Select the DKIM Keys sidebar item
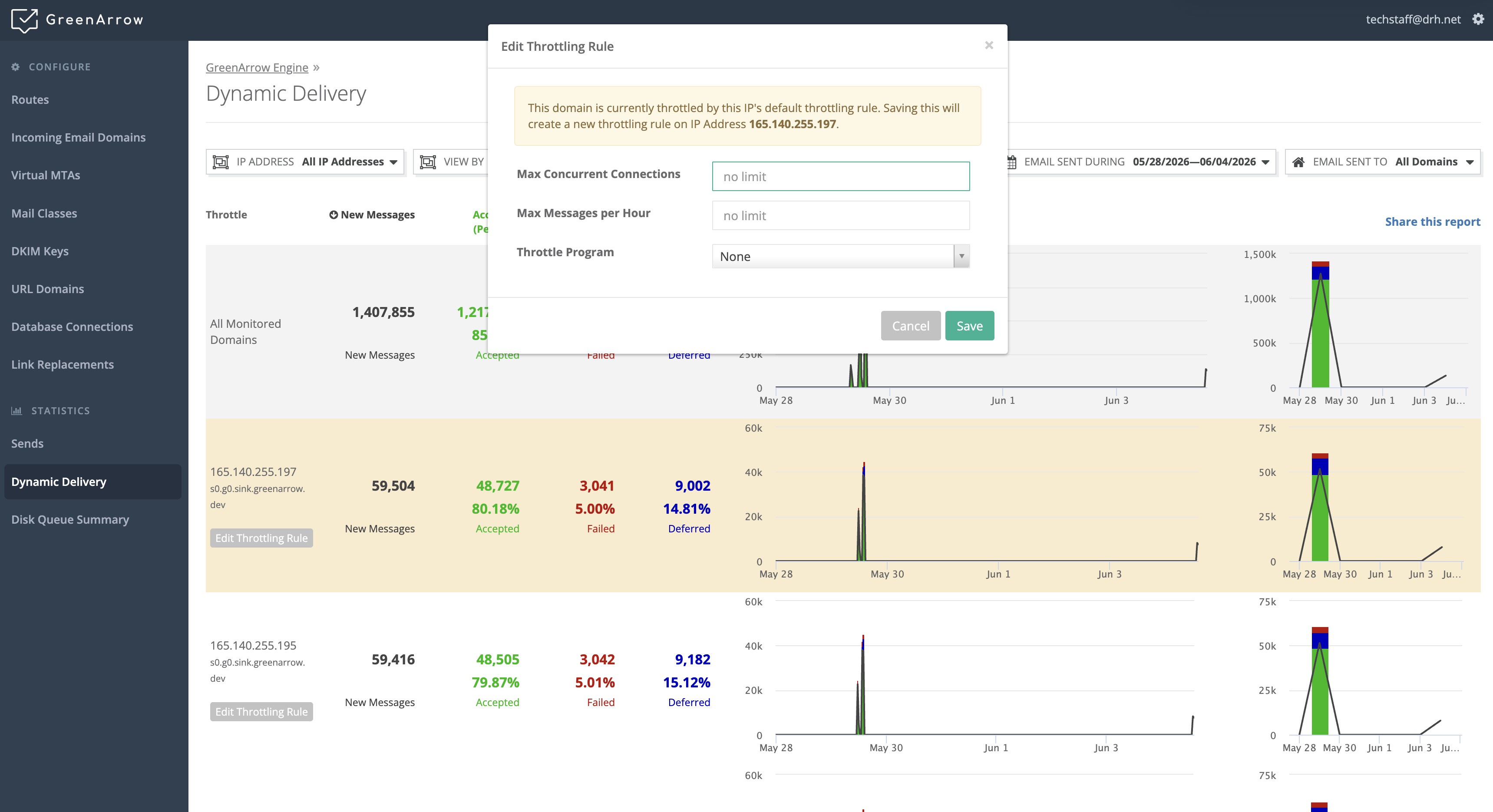The width and height of the screenshot is (1493, 812). click(40, 251)
